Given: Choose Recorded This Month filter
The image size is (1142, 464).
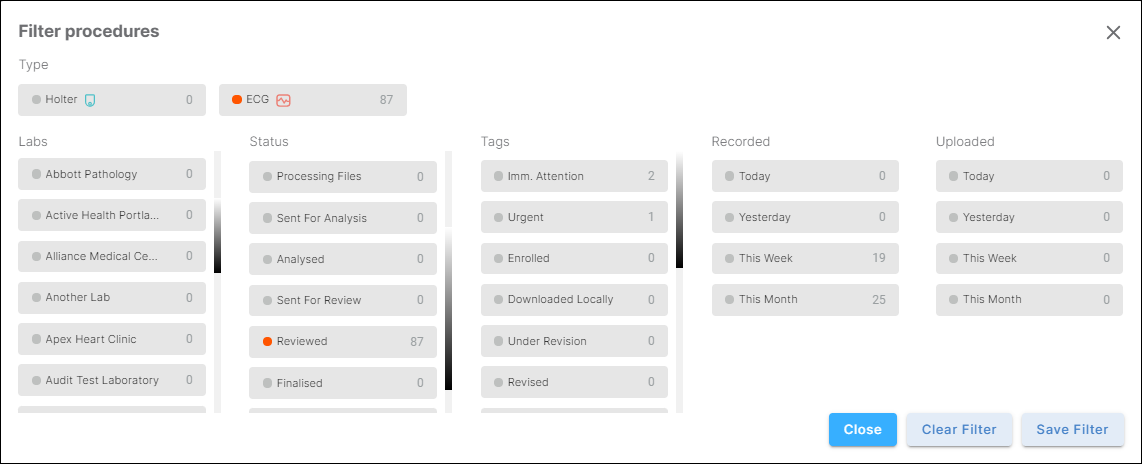Looking at the screenshot, I should (x=805, y=299).
